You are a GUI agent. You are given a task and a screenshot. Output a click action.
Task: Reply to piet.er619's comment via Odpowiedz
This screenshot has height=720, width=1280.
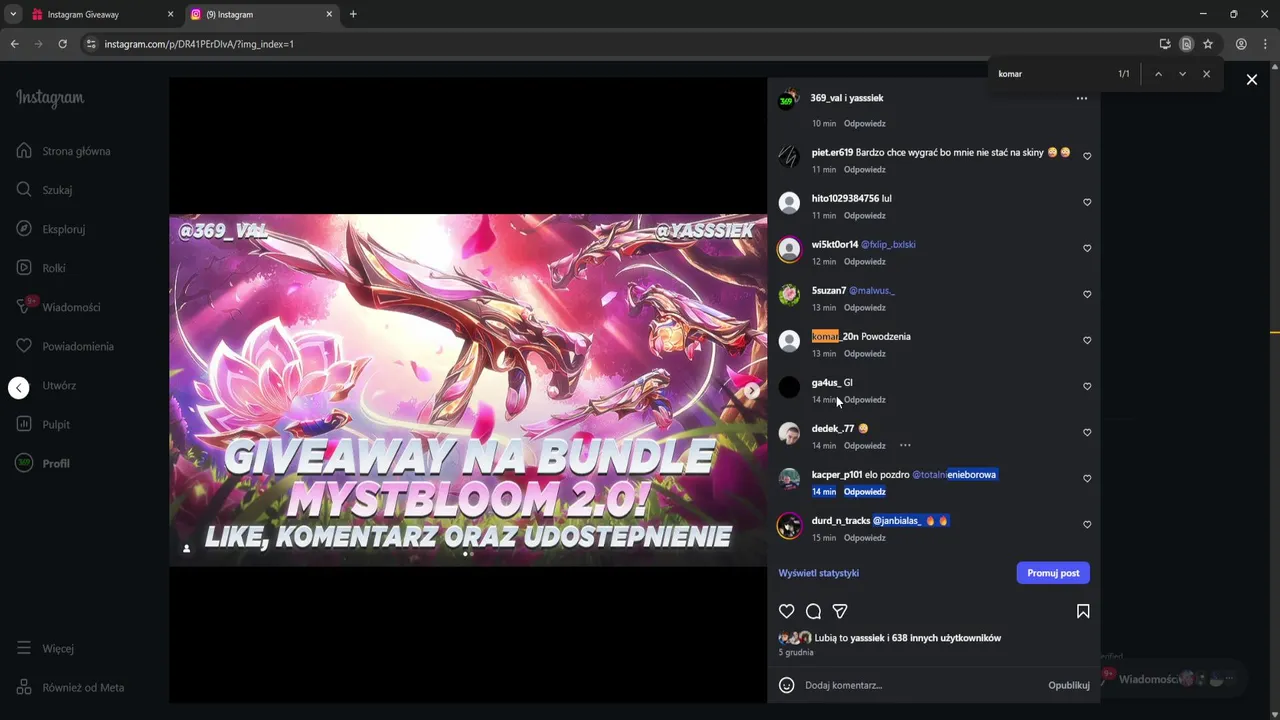865,169
